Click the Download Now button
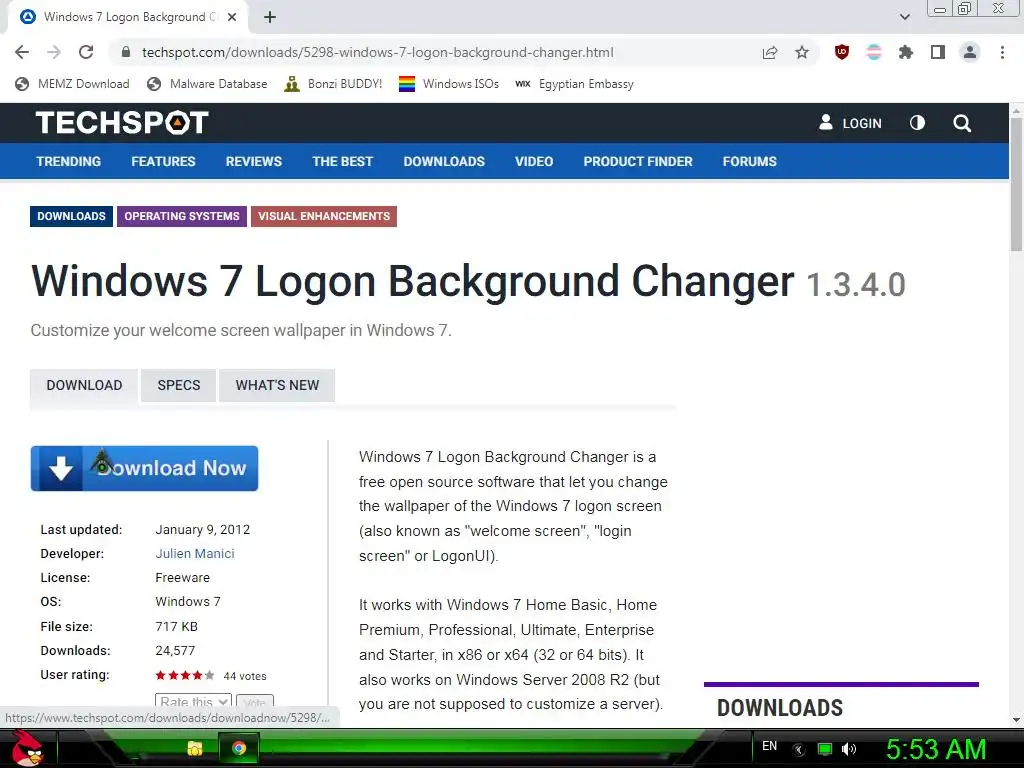 (144, 468)
